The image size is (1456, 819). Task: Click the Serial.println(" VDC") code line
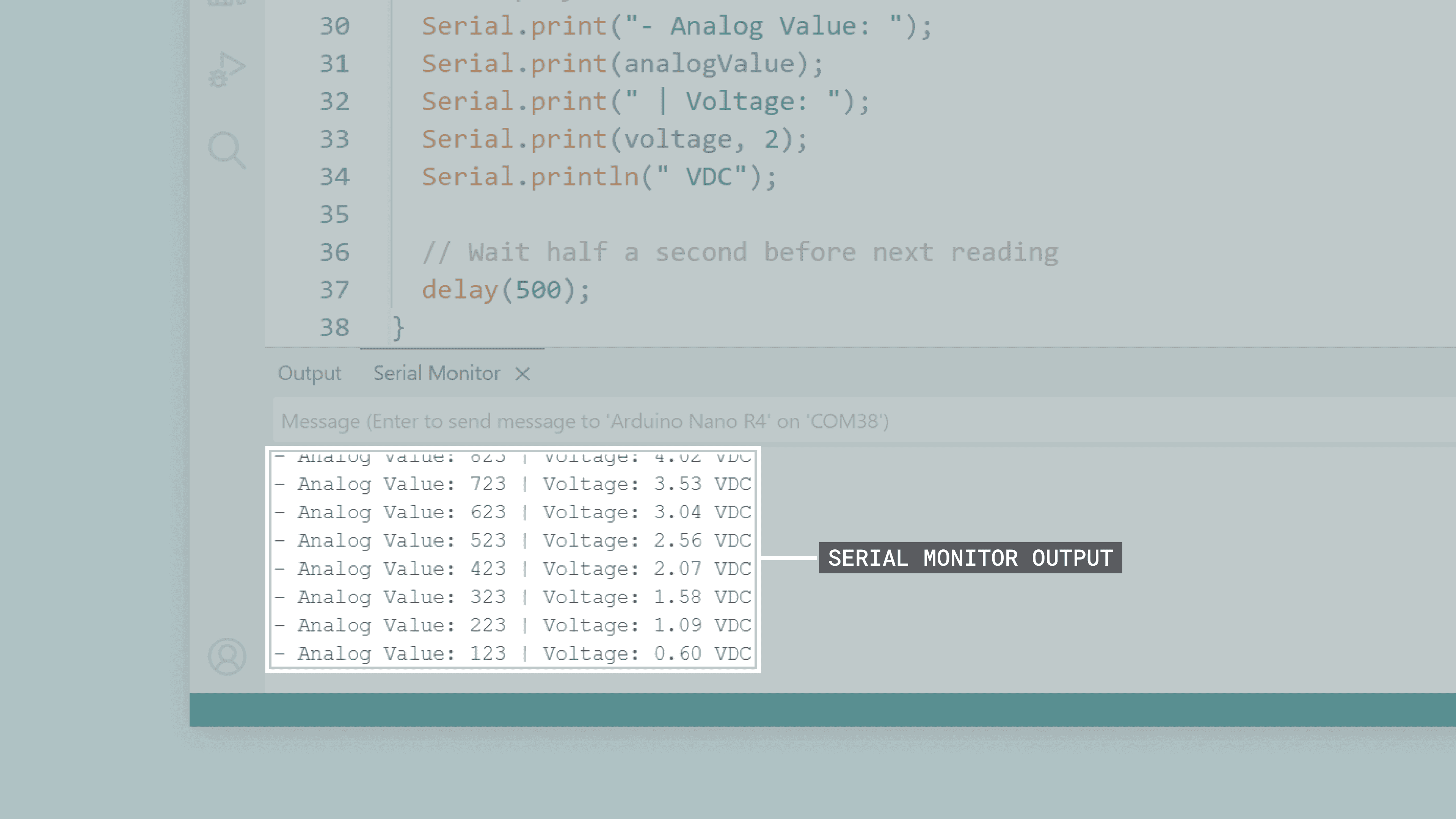(599, 177)
